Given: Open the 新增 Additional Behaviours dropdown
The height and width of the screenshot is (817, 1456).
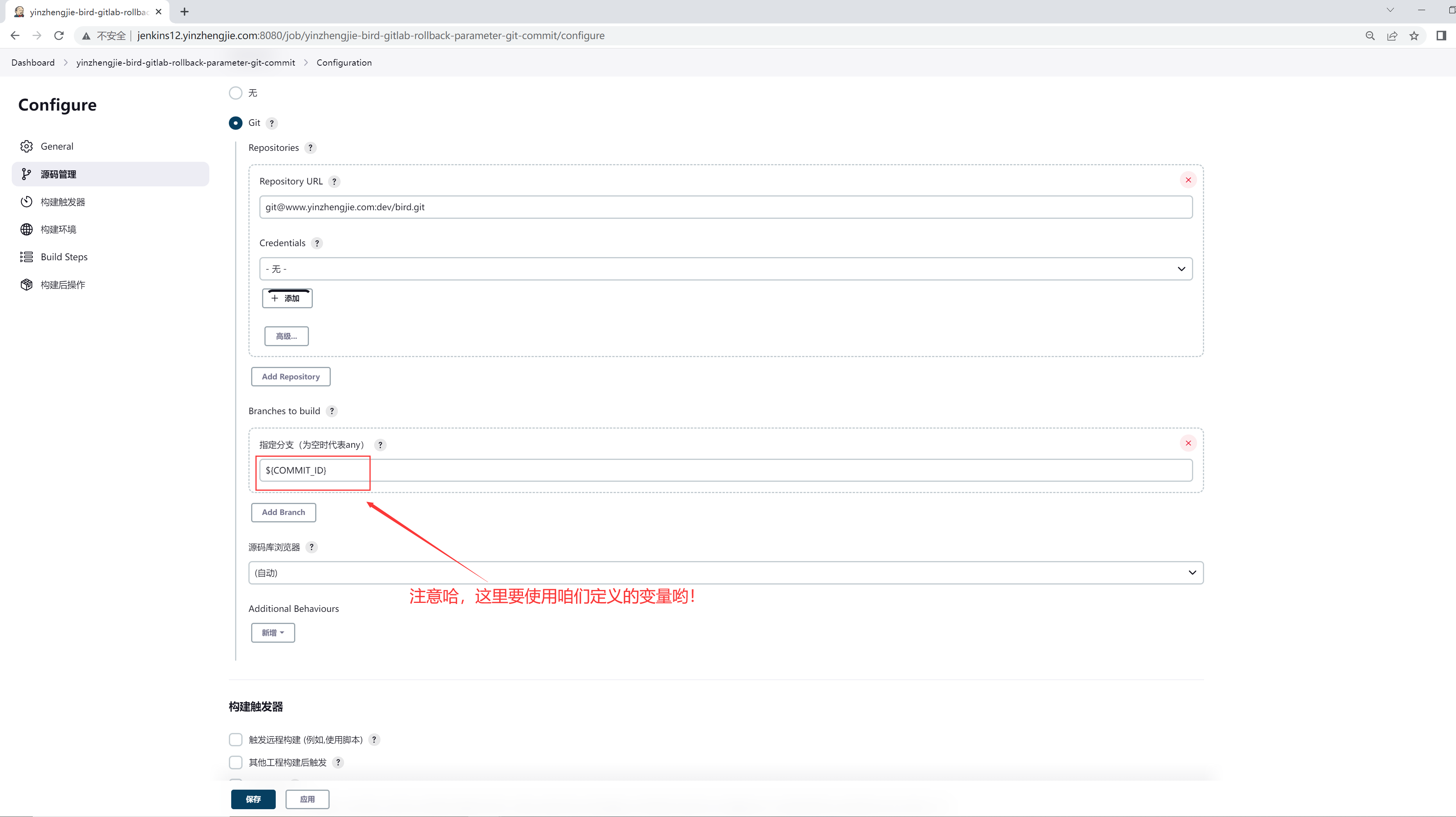Looking at the screenshot, I should click(273, 633).
